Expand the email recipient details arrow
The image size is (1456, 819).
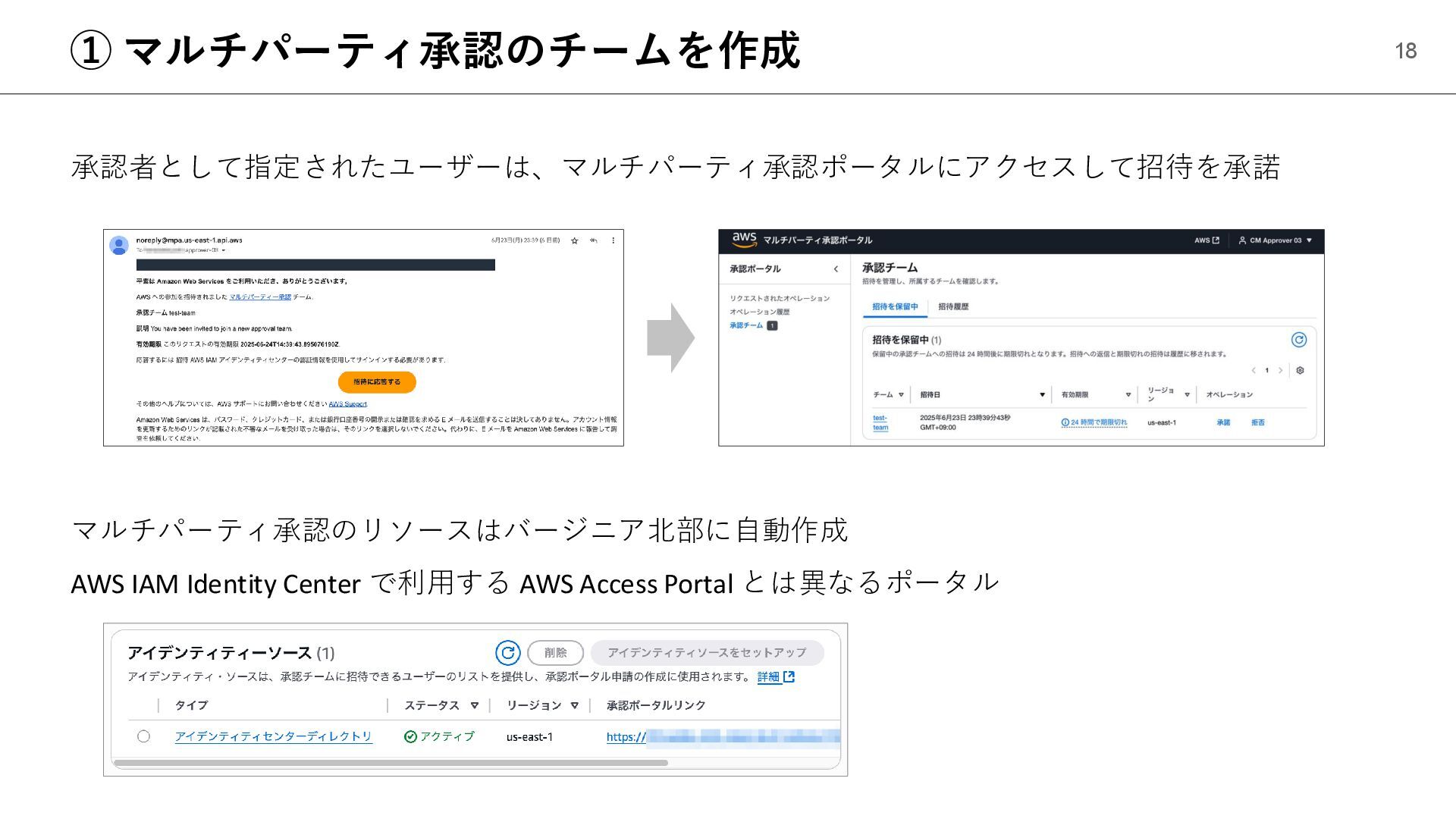223,250
